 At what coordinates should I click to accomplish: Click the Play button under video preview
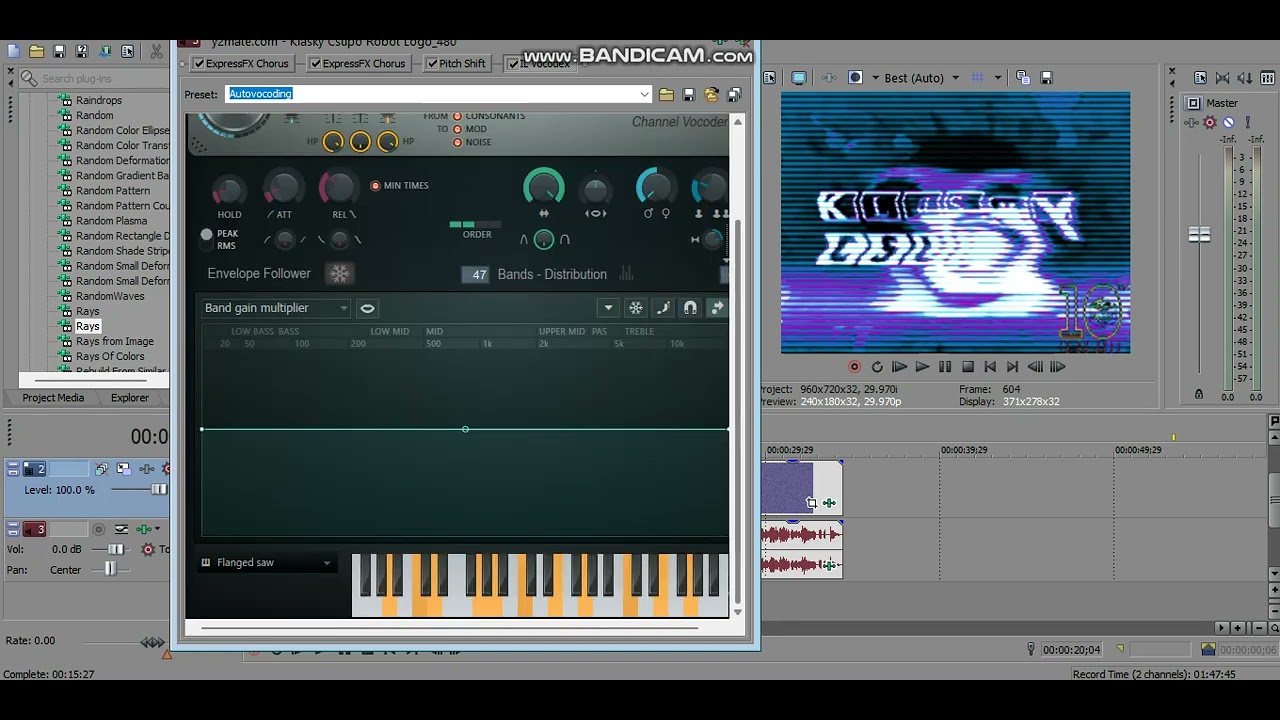coord(922,367)
